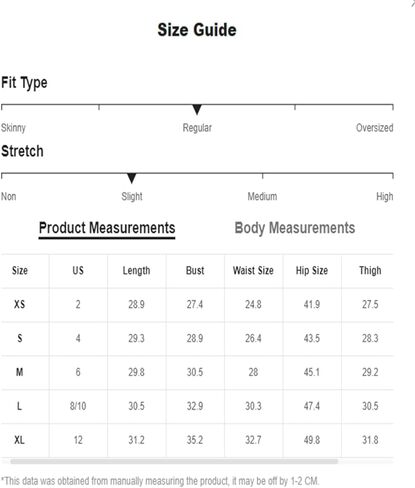
Task: Click the 8/10 US size cell
Action: (x=78, y=406)
